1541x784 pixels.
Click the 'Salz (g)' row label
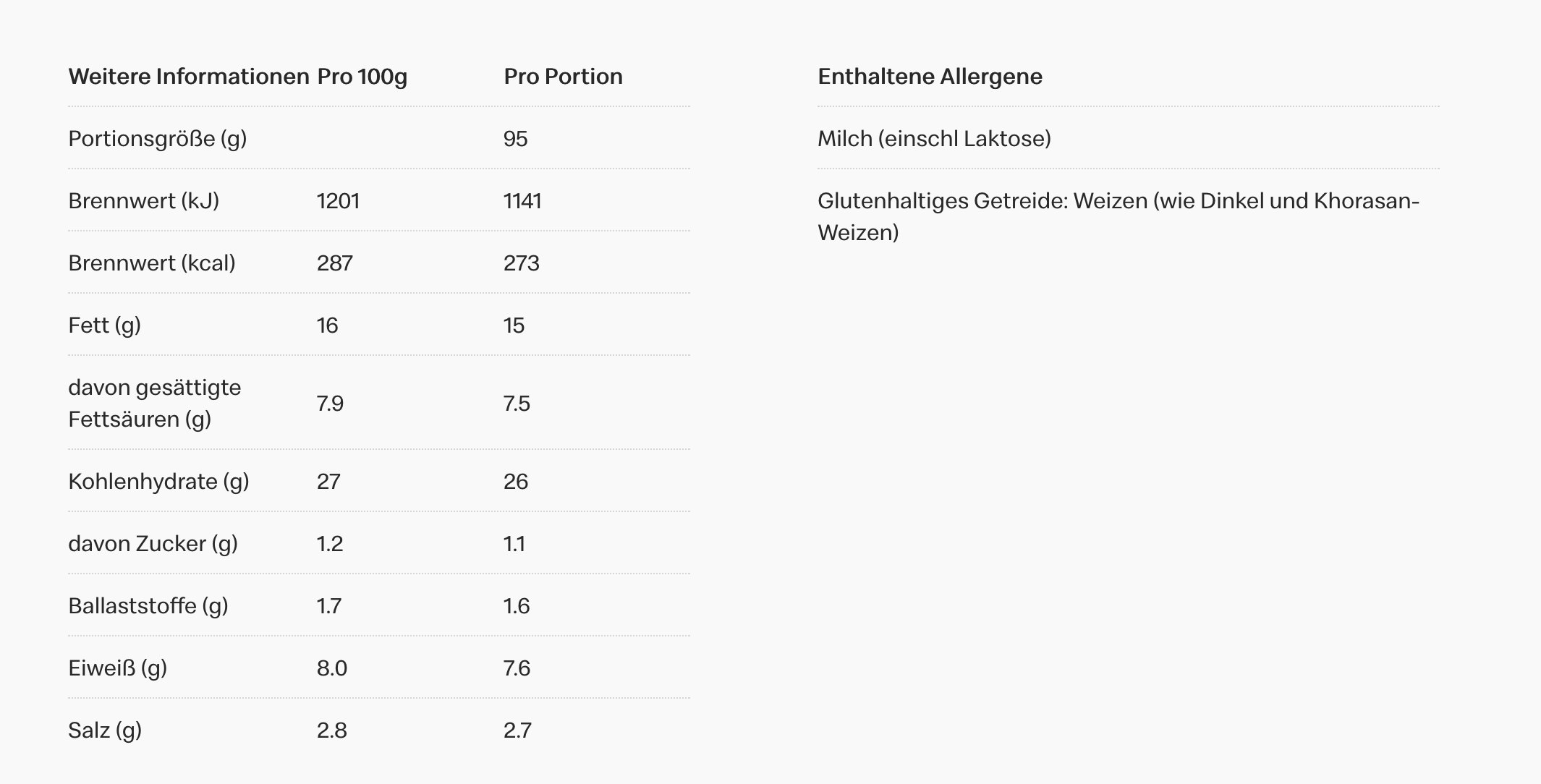click(x=105, y=730)
